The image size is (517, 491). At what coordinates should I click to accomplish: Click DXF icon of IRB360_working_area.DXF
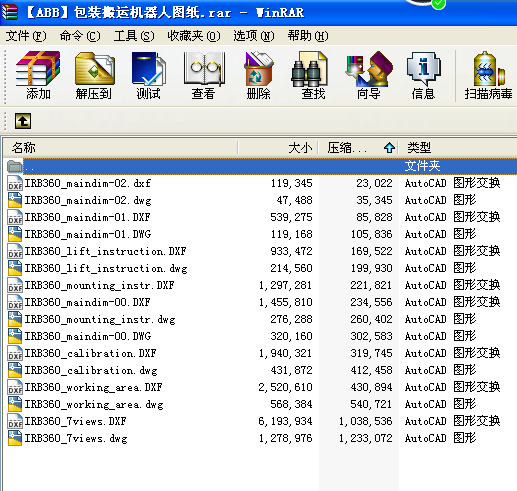coord(15,387)
